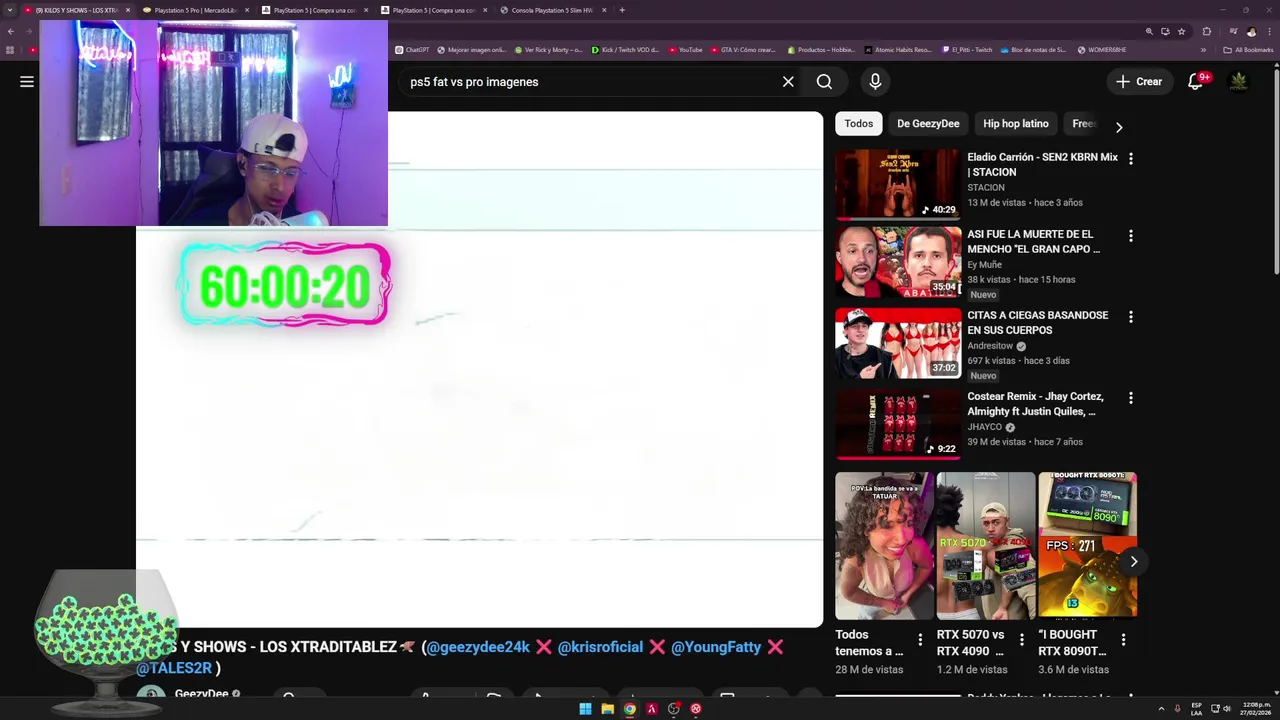This screenshot has height=720, width=1280.
Task: Open the El Mencho video thumbnail
Action: [898, 262]
